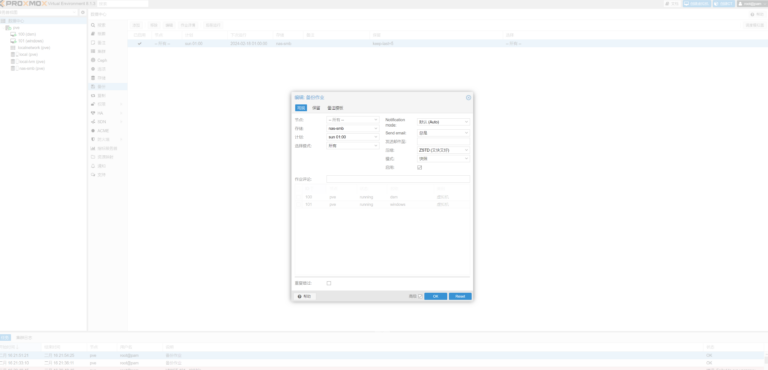Select the nas-smb (pve) storage node
768x370 pixels.
coord(32,69)
